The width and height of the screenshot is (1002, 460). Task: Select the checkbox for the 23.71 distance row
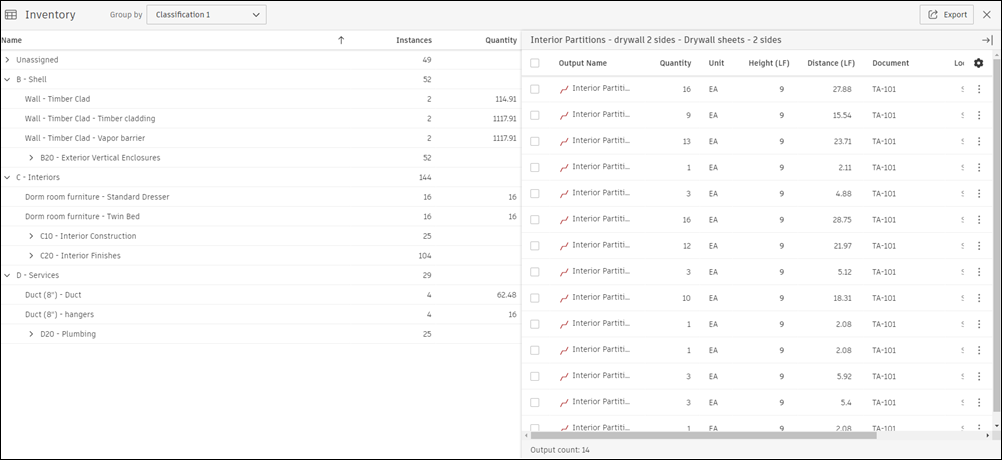click(535, 141)
